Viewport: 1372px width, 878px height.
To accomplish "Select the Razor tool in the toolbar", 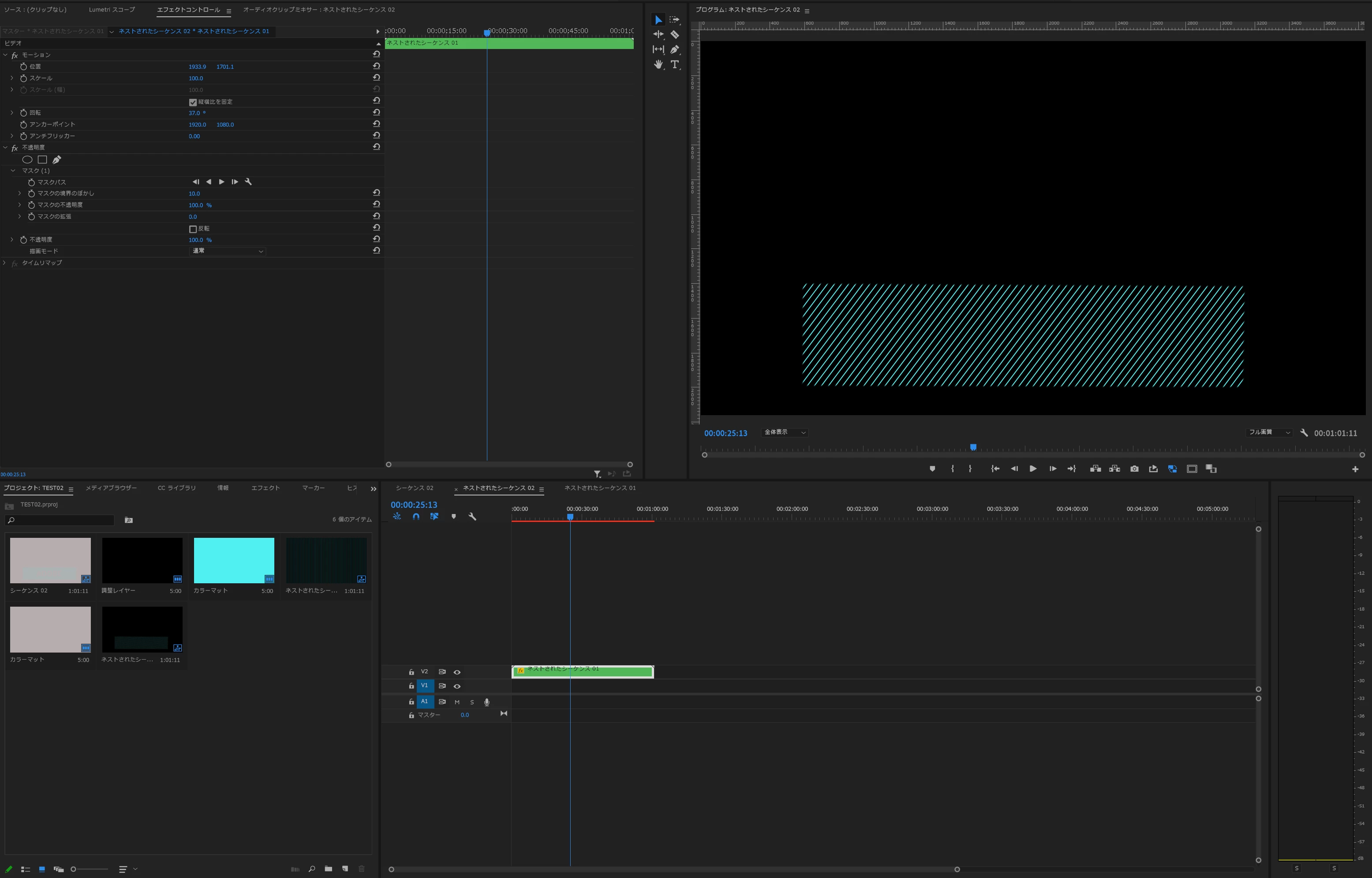I will tap(675, 35).
